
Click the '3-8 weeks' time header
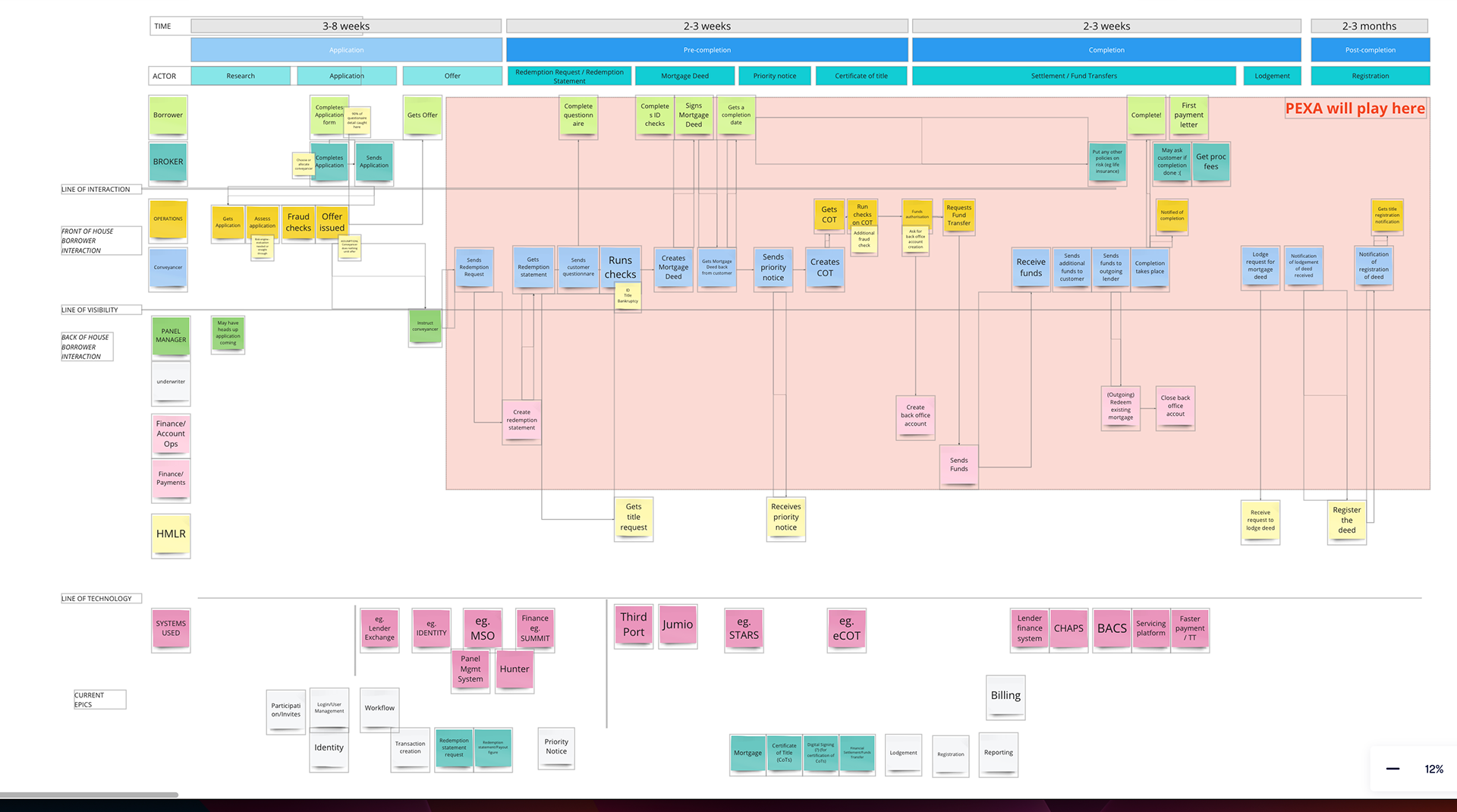tap(346, 26)
